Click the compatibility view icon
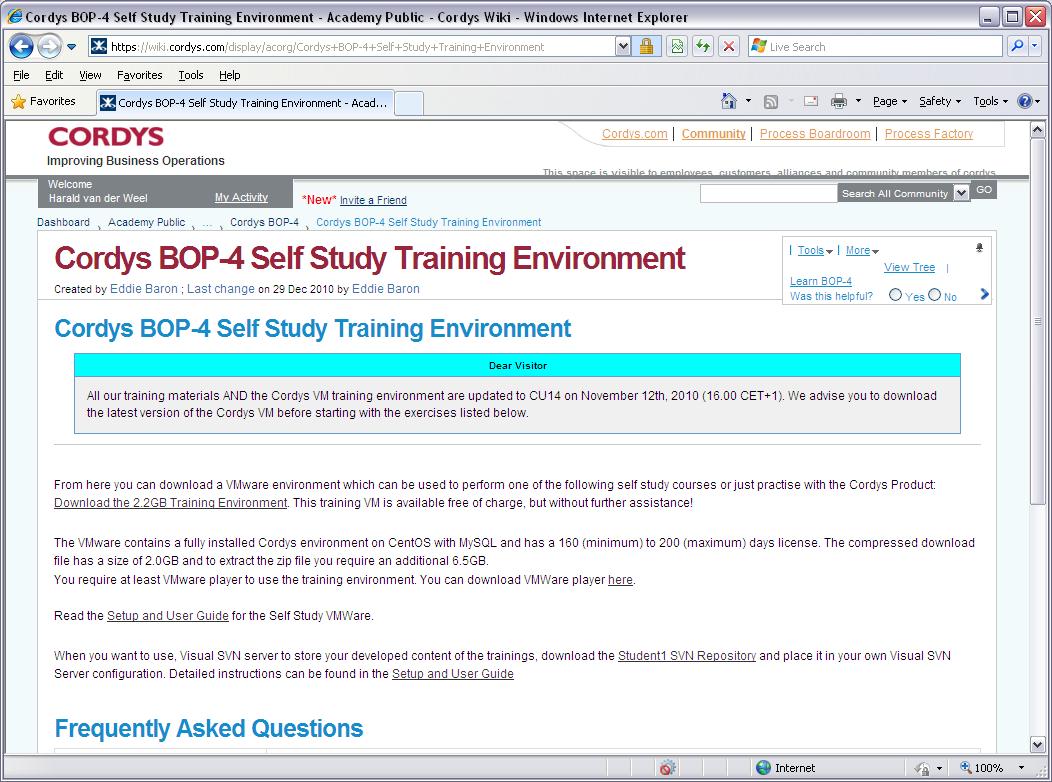 tap(677, 47)
